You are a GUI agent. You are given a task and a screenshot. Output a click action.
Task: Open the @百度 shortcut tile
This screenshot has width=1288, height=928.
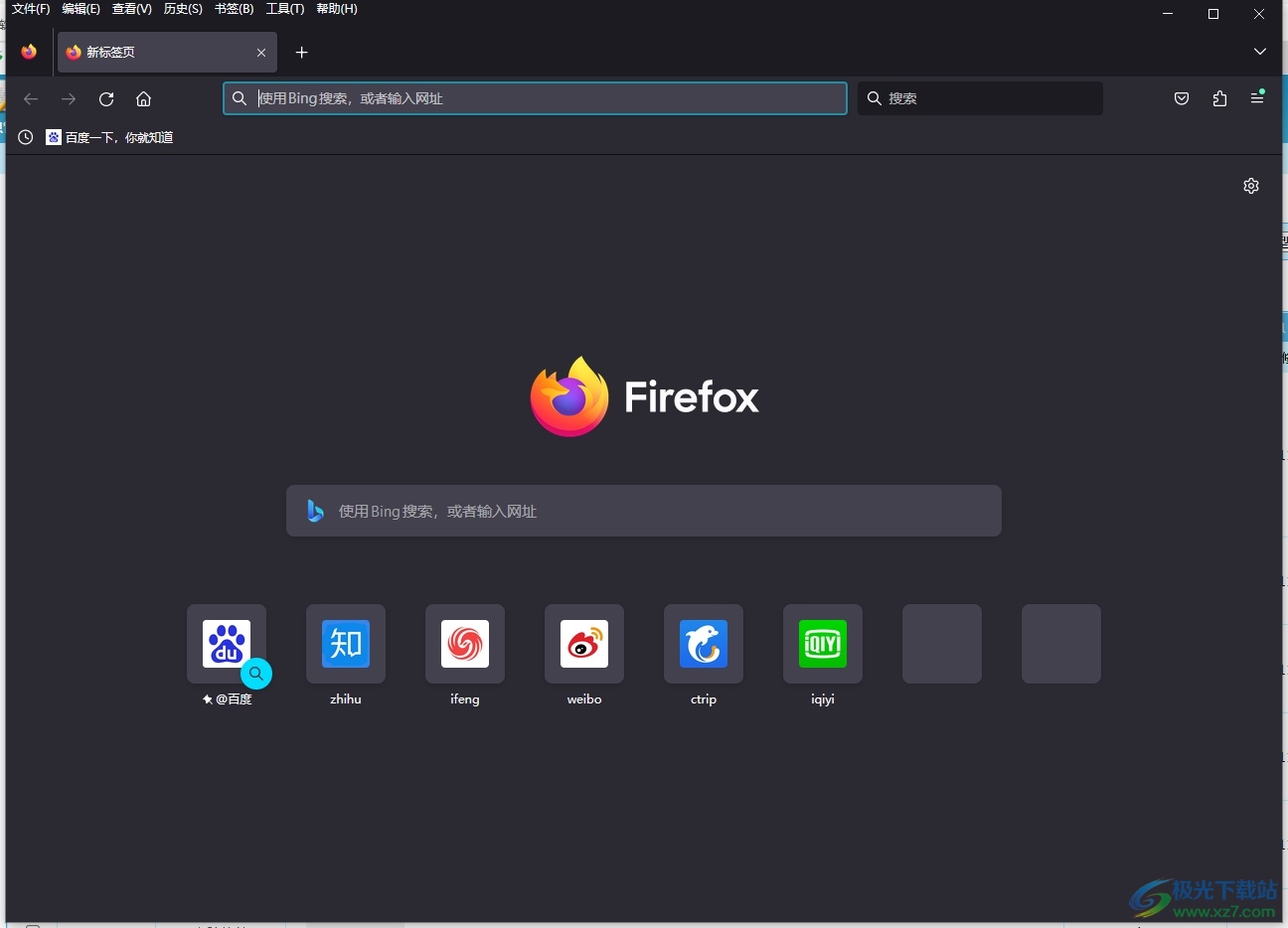[x=227, y=644]
